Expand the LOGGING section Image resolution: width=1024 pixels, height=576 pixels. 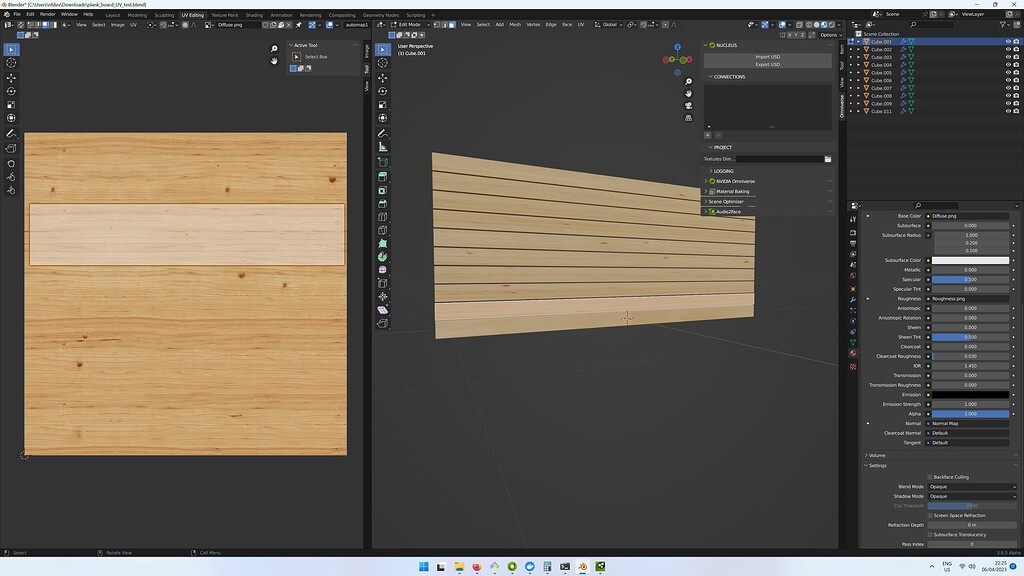[x=722, y=170]
